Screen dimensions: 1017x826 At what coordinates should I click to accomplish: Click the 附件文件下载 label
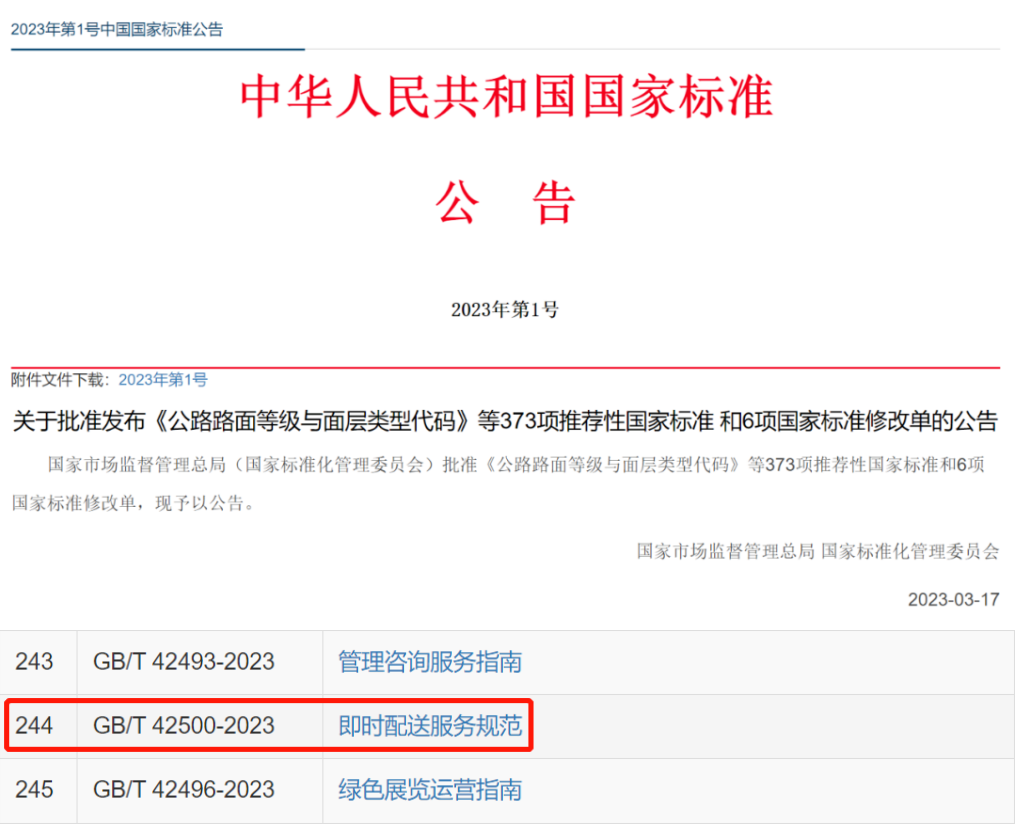click(58, 380)
